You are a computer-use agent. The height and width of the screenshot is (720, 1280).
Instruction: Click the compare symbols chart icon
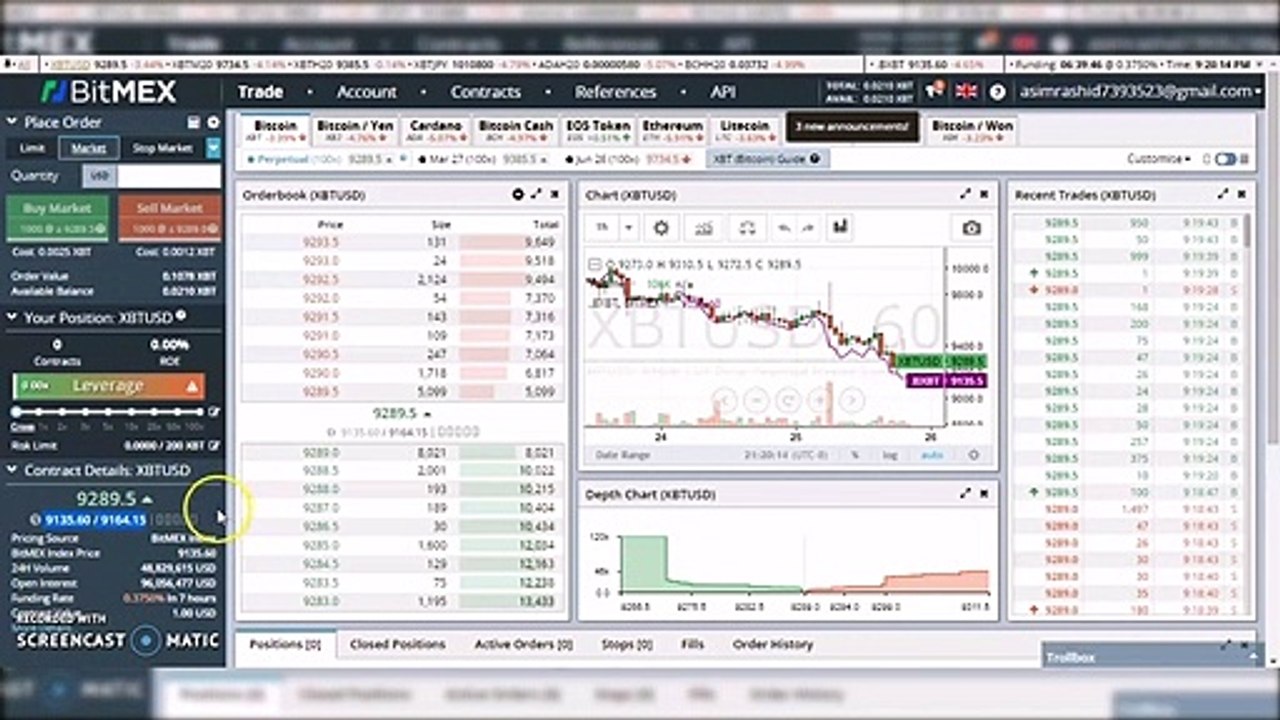746,227
